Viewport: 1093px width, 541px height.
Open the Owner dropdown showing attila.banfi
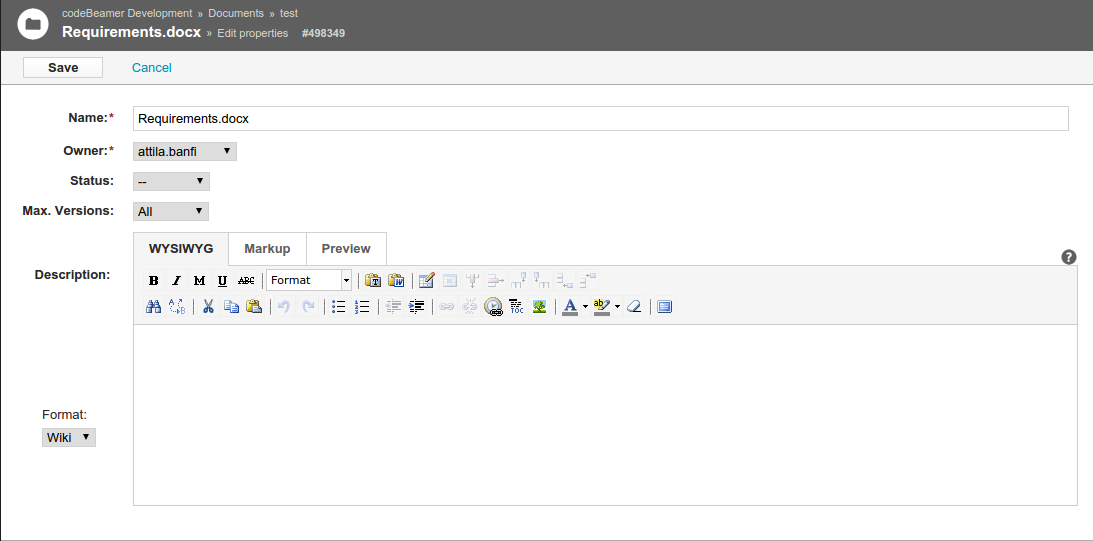(x=185, y=151)
